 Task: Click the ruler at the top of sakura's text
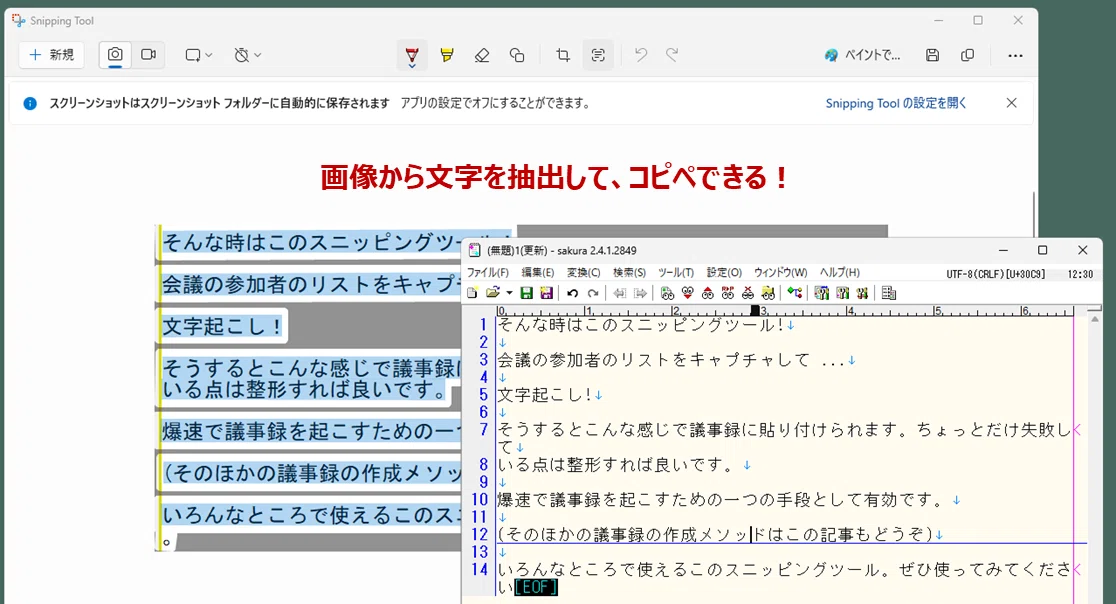tap(785, 311)
